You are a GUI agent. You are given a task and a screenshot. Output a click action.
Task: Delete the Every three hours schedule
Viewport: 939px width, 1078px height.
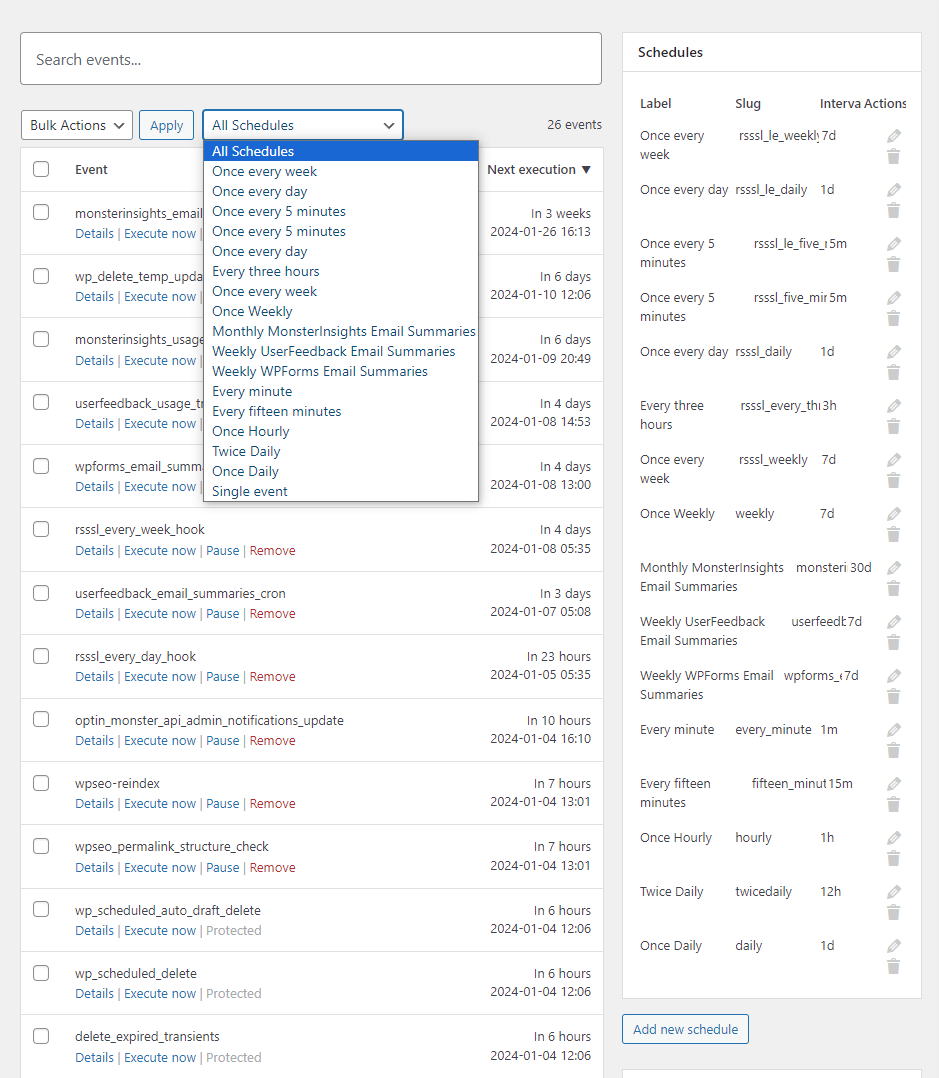coord(894,426)
